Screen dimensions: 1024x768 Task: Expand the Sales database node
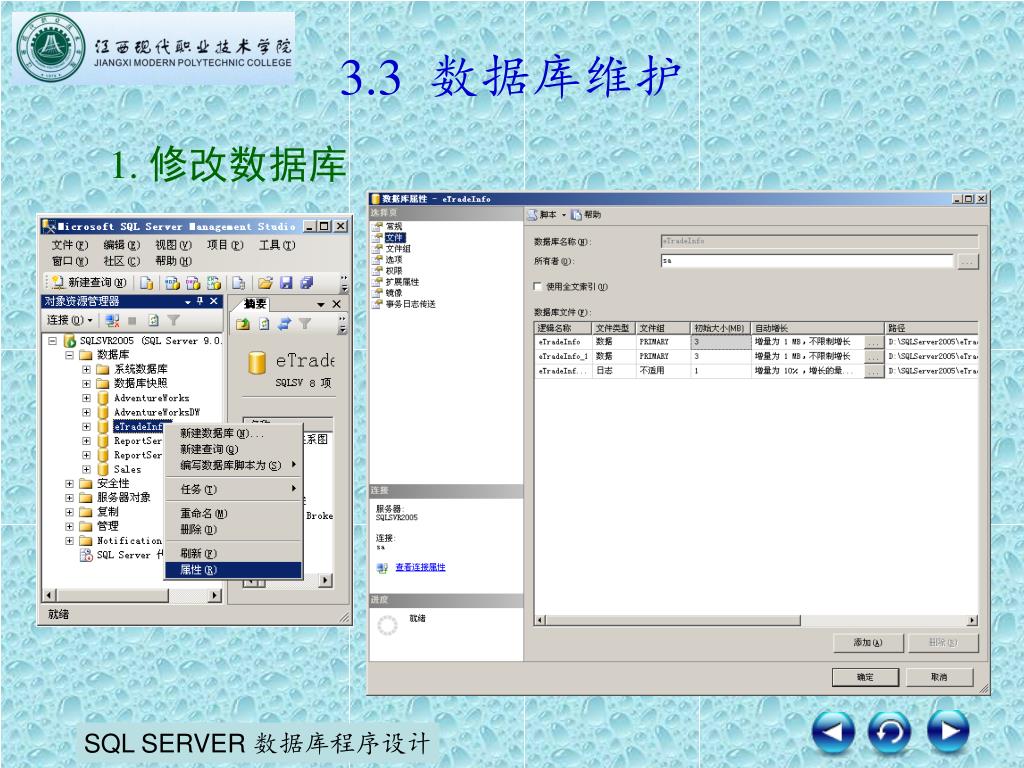tap(86, 469)
